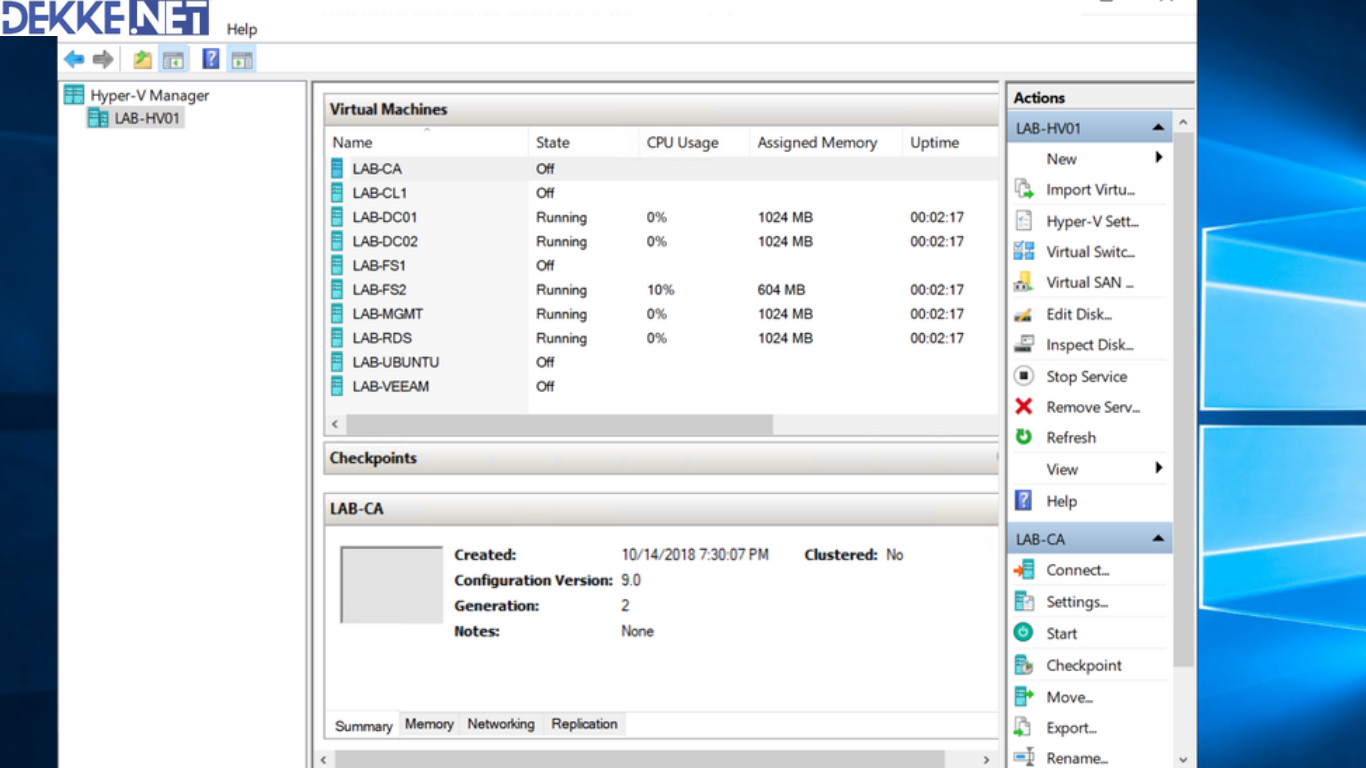The height and width of the screenshot is (768, 1366).
Task: Collapse the LAB-CA actions section
Action: tap(1158, 539)
